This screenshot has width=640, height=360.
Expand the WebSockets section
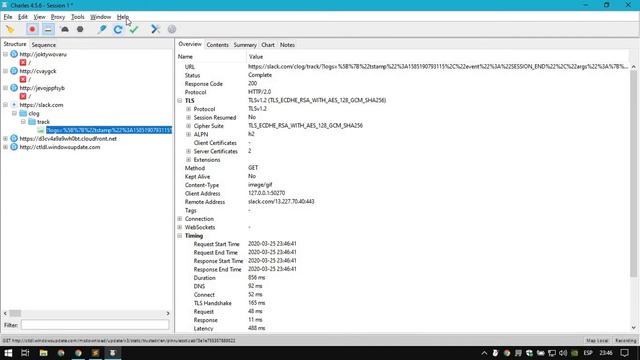click(x=180, y=227)
